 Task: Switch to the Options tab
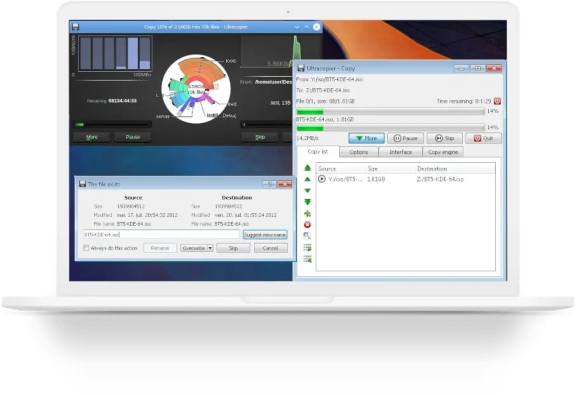pos(359,152)
